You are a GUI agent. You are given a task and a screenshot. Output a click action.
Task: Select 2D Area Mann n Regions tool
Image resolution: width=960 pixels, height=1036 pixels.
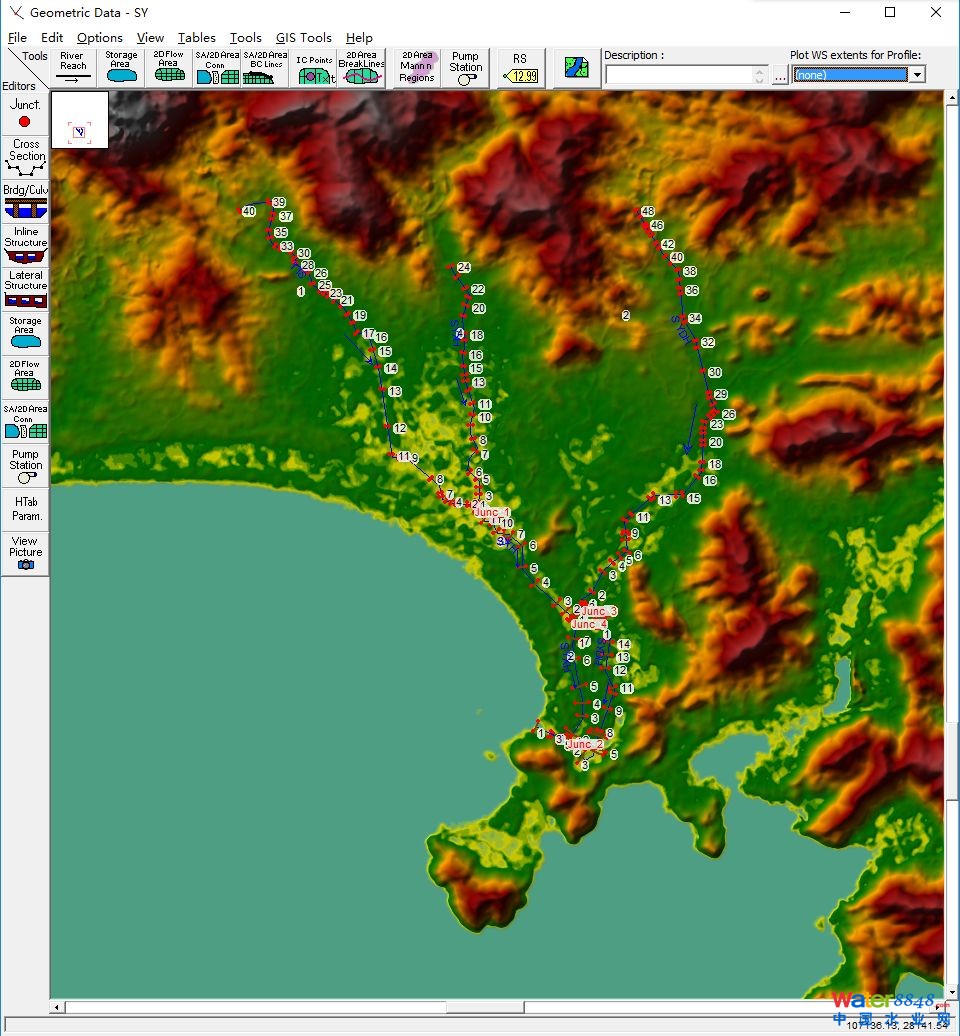pos(417,68)
